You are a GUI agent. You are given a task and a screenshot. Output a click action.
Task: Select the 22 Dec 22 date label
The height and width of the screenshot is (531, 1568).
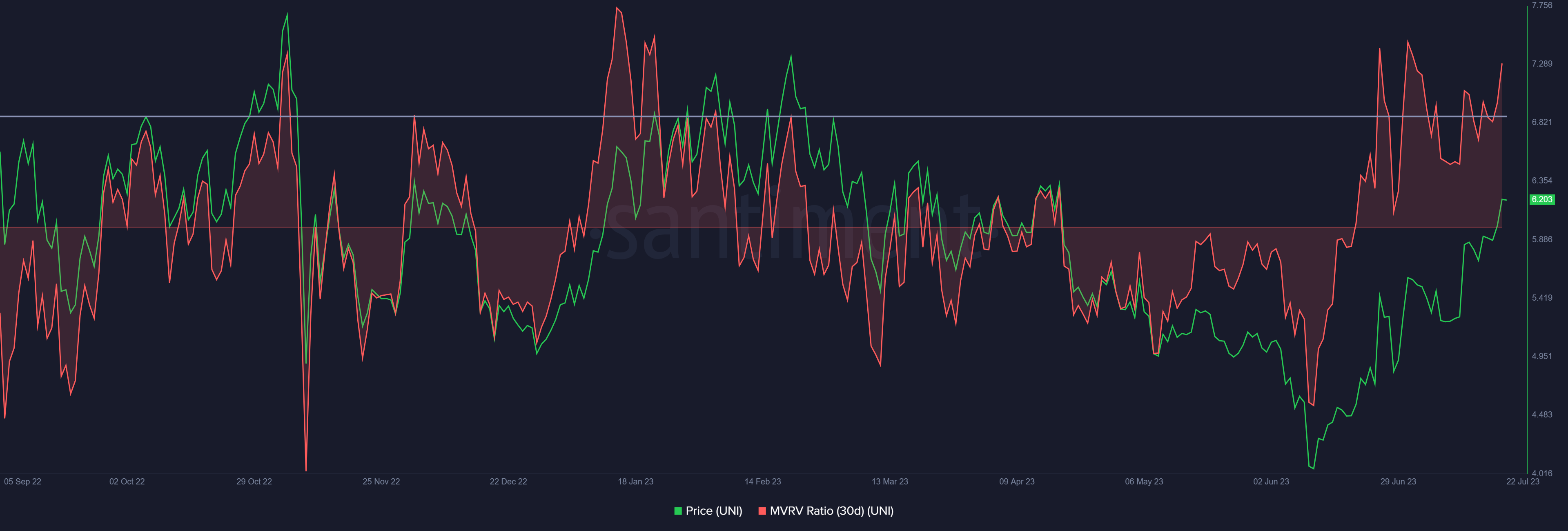click(508, 482)
